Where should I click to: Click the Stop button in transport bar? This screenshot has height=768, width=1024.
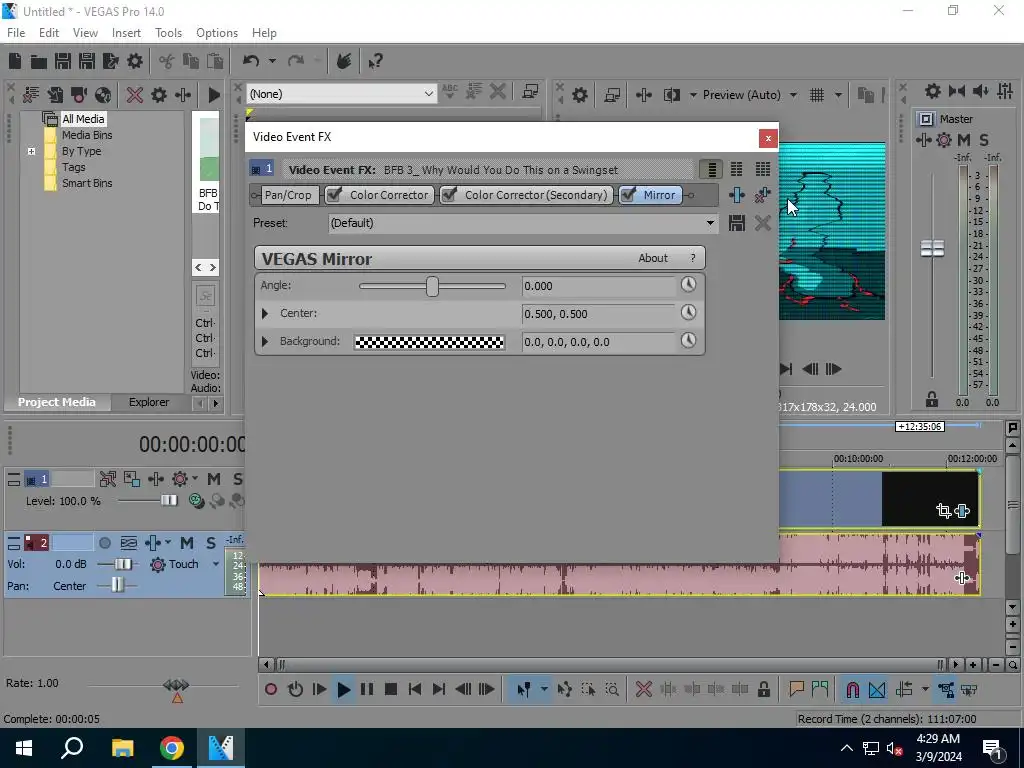[x=391, y=689]
